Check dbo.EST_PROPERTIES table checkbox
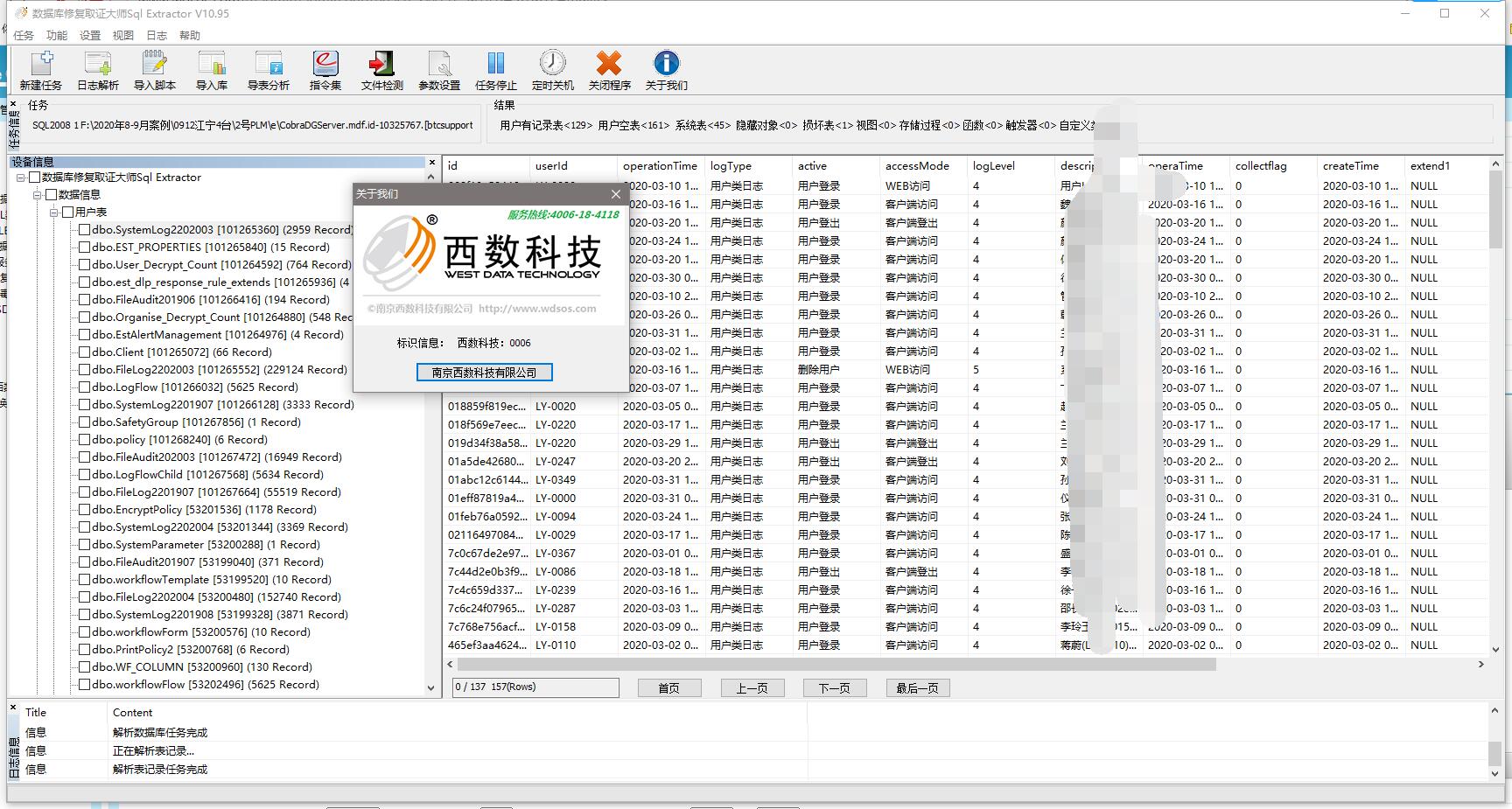The width and height of the screenshot is (1512, 809). coord(85,248)
